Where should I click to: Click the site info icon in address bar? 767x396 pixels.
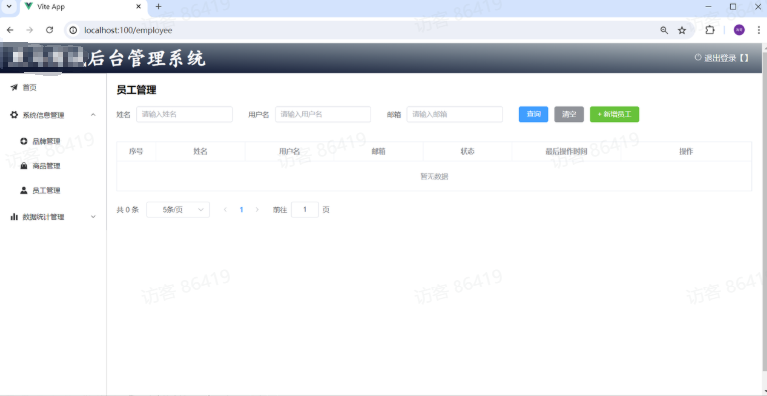(x=73, y=30)
